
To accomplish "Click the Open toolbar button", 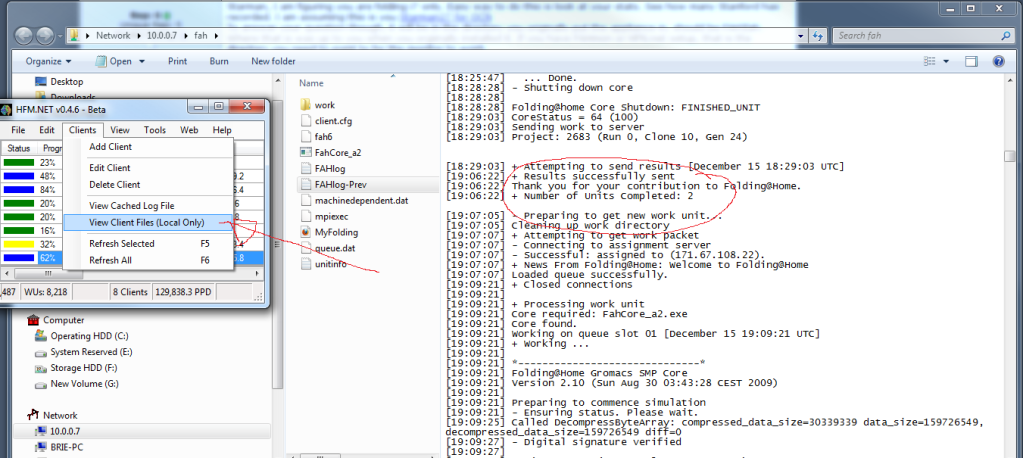I will (x=113, y=61).
